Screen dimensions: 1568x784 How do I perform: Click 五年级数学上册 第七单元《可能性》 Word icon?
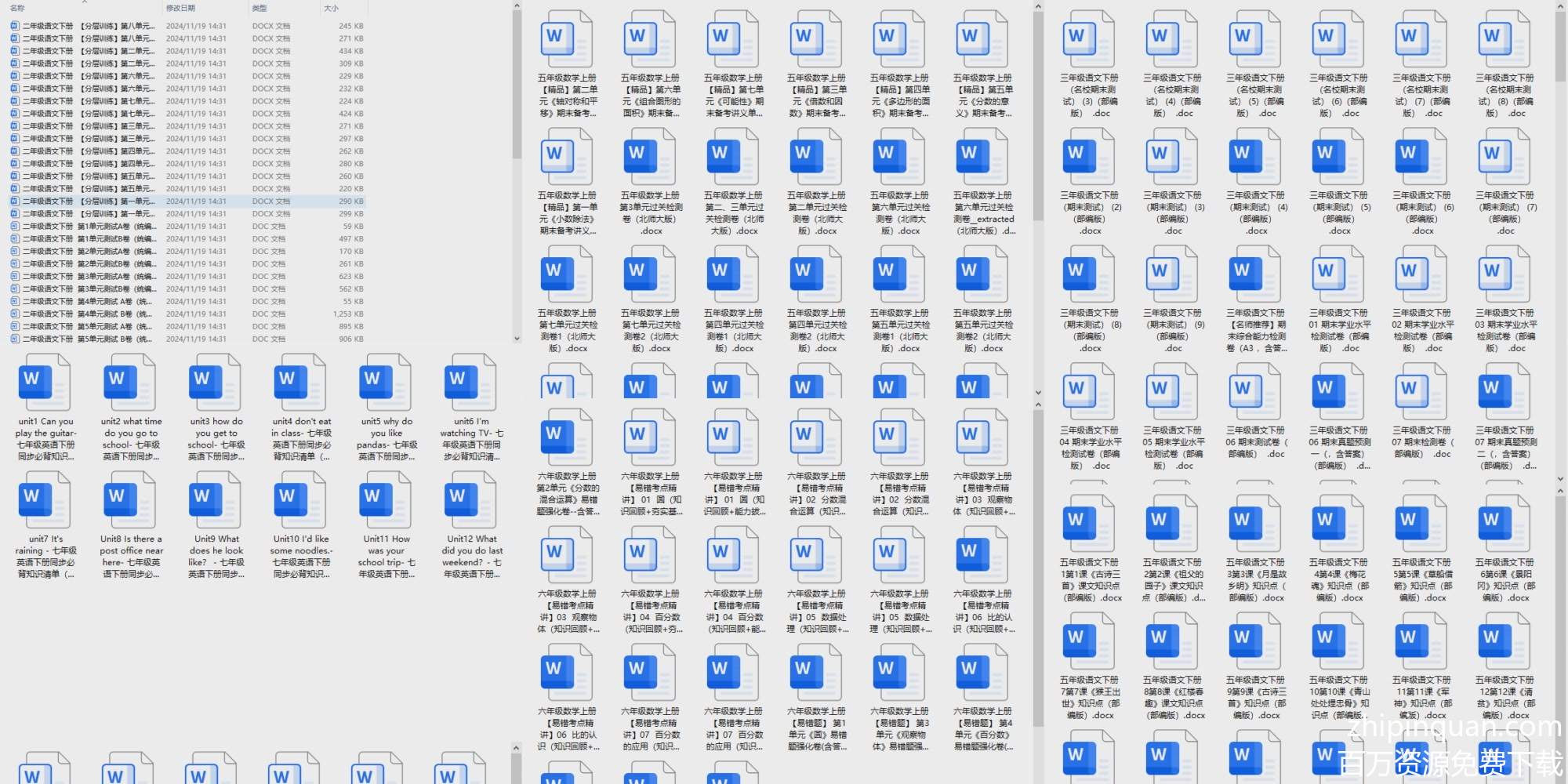(x=734, y=38)
